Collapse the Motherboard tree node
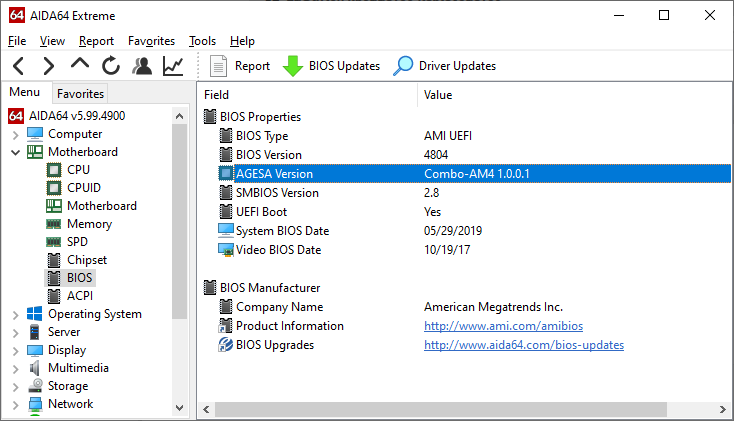 [15, 153]
